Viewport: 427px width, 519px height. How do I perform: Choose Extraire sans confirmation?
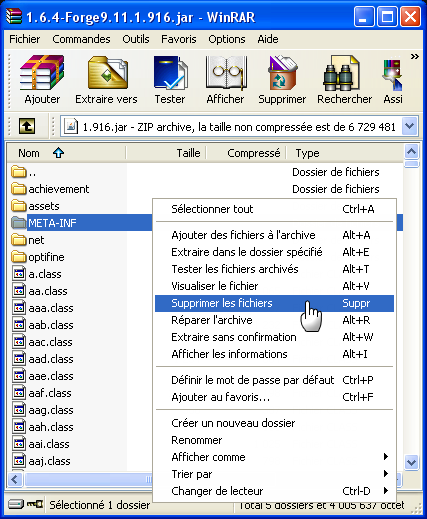274,337
